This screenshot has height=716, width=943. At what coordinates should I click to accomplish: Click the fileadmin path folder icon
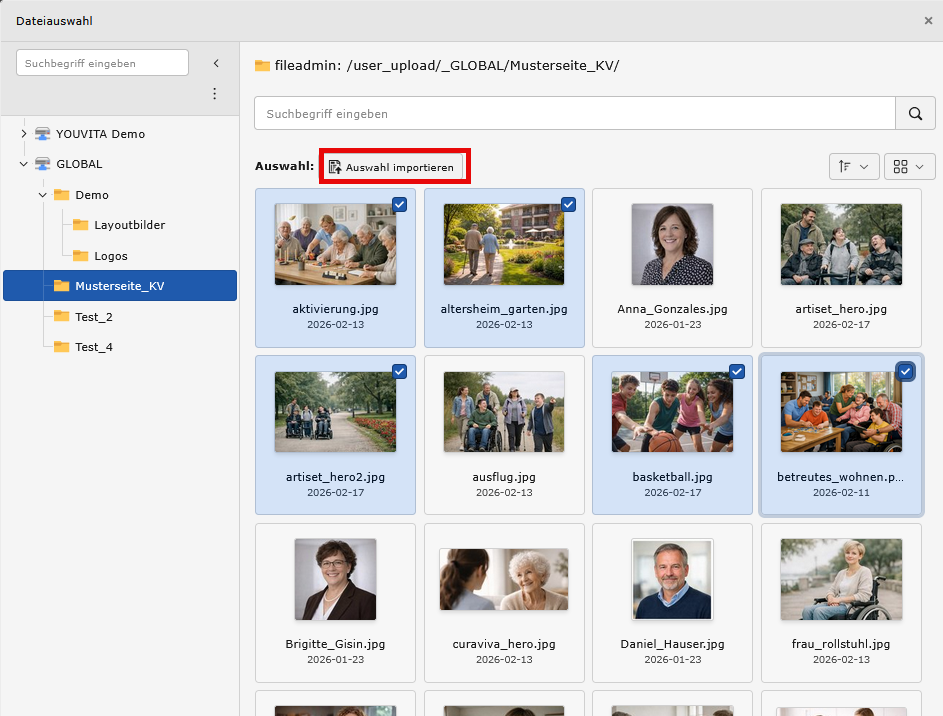click(262, 65)
